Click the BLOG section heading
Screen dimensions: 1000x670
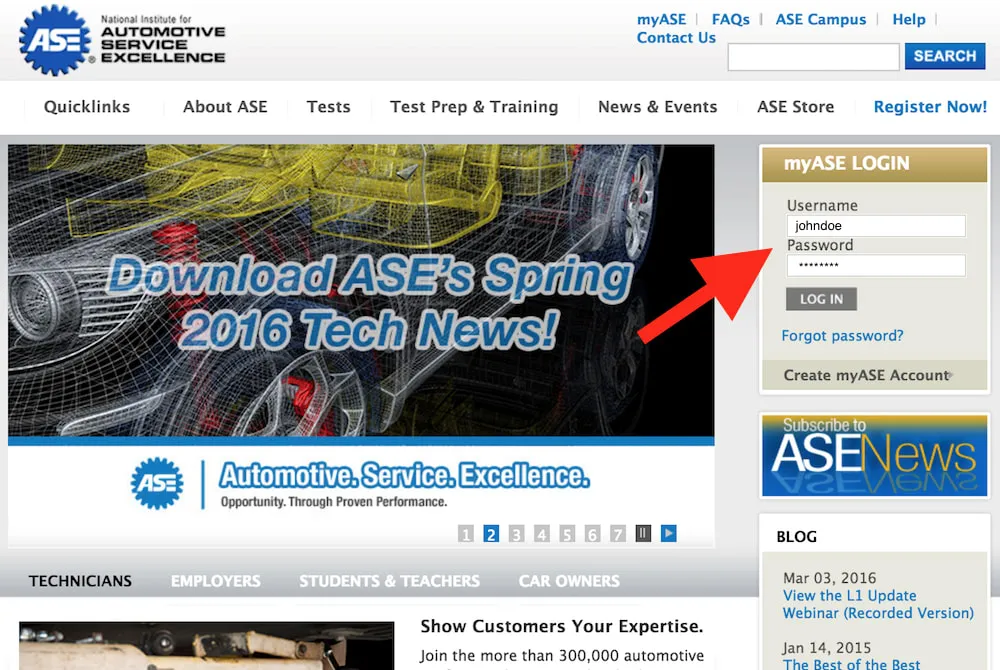(796, 537)
